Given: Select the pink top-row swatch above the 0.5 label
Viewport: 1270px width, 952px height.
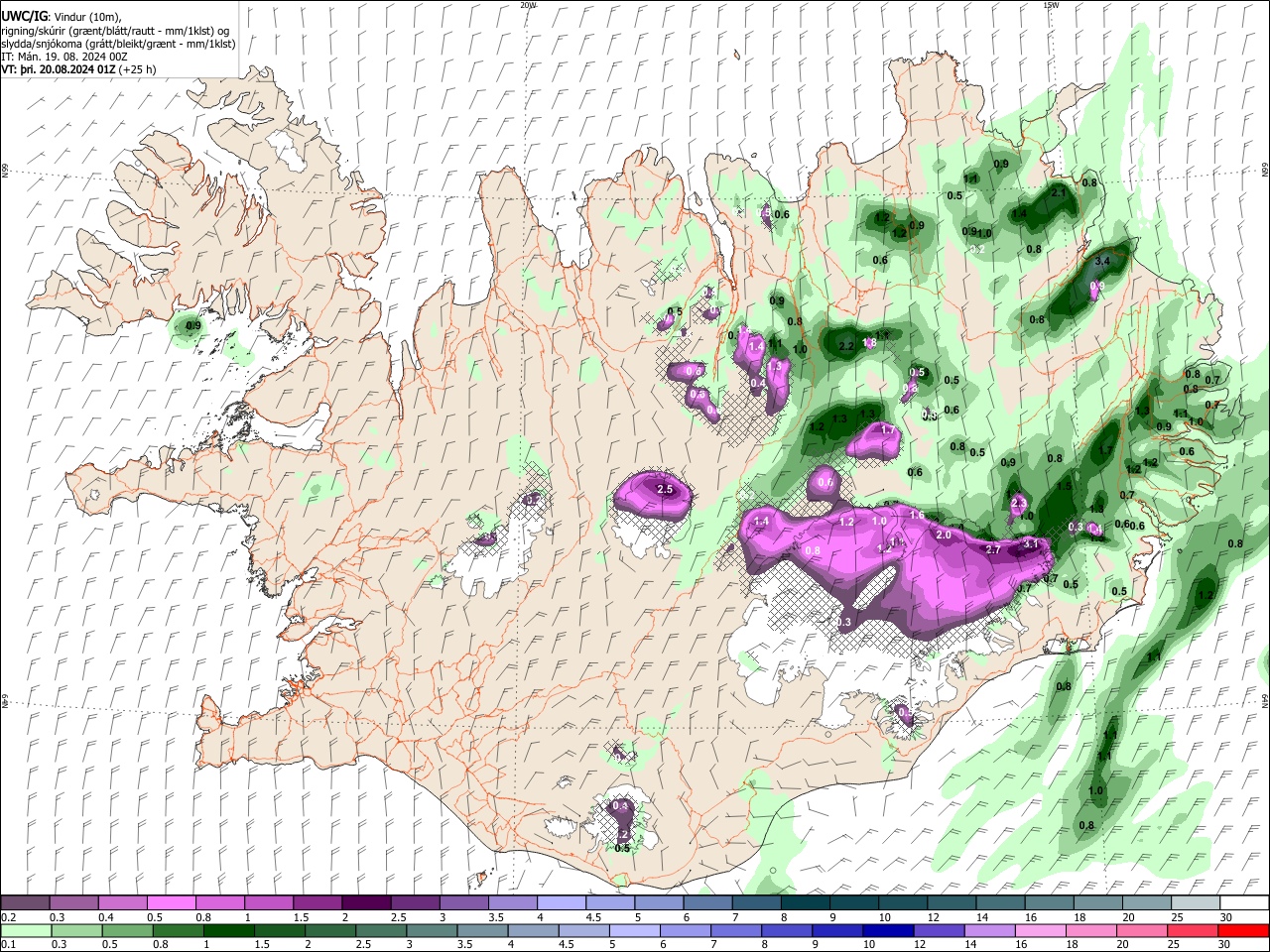Looking at the screenshot, I should [171, 903].
